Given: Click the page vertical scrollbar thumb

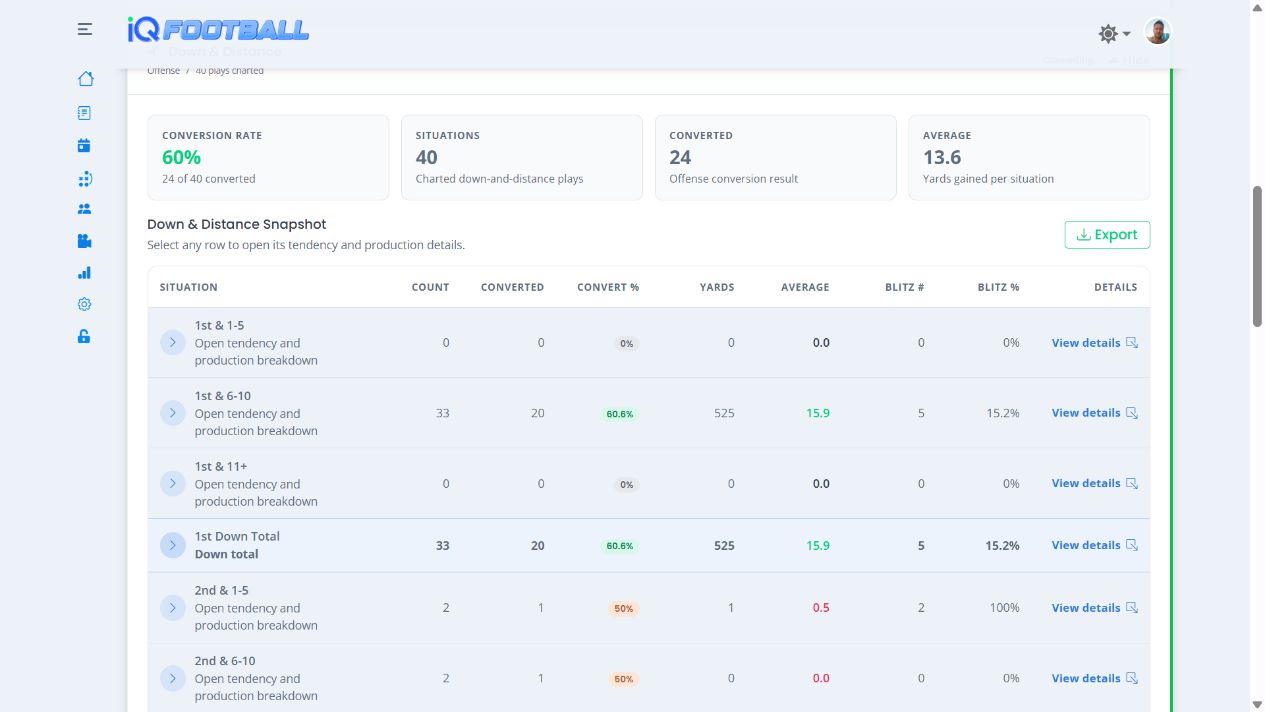Looking at the screenshot, I should click(1257, 256).
